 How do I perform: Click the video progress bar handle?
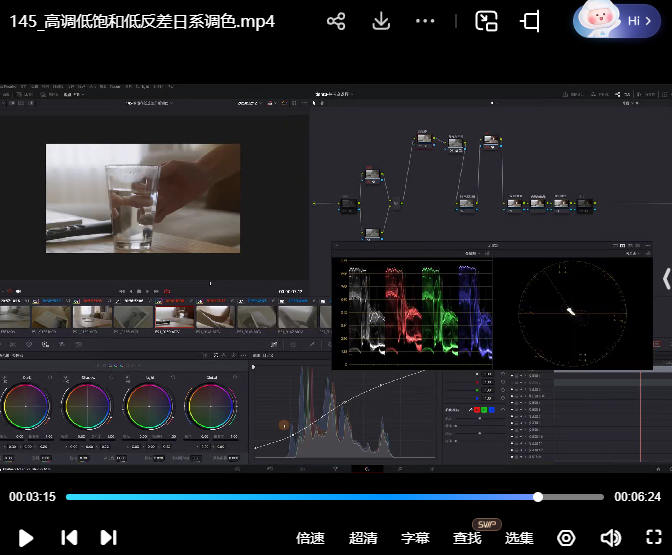point(538,497)
